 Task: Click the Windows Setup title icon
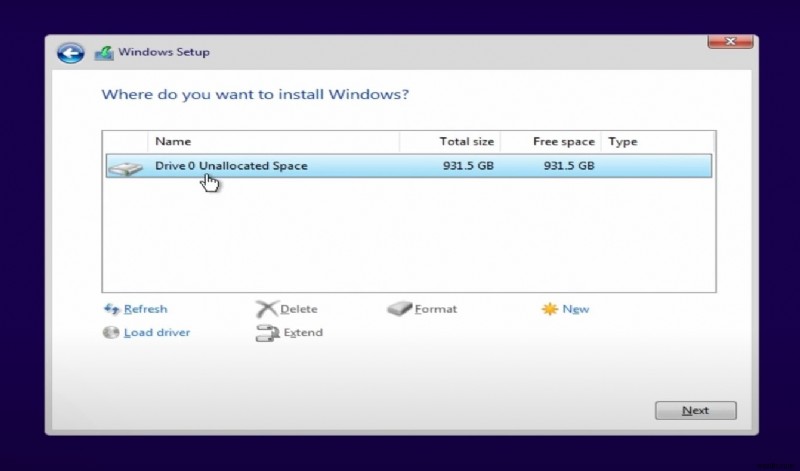[104, 53]
